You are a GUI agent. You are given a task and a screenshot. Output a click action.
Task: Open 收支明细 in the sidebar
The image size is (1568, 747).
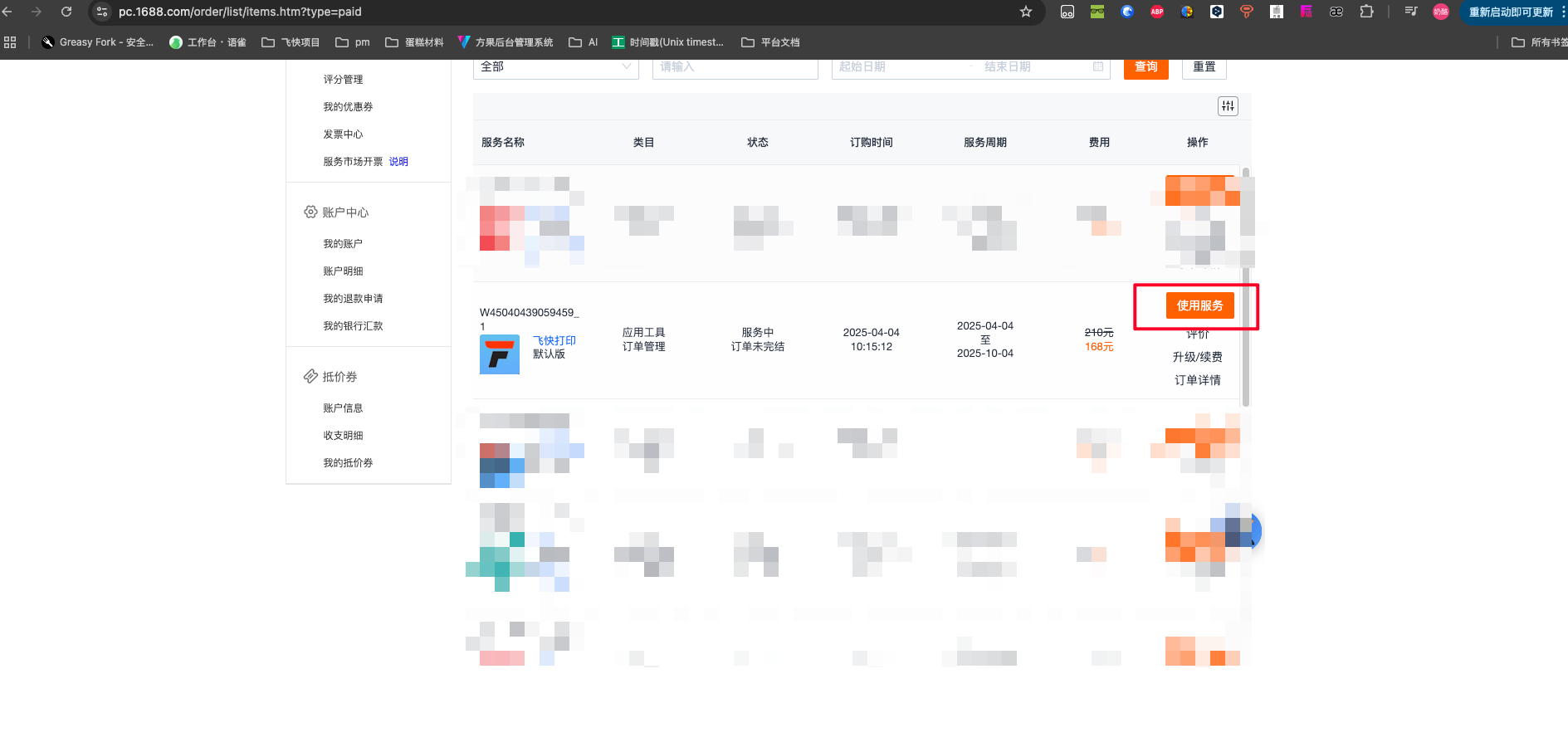coord(343,436)
